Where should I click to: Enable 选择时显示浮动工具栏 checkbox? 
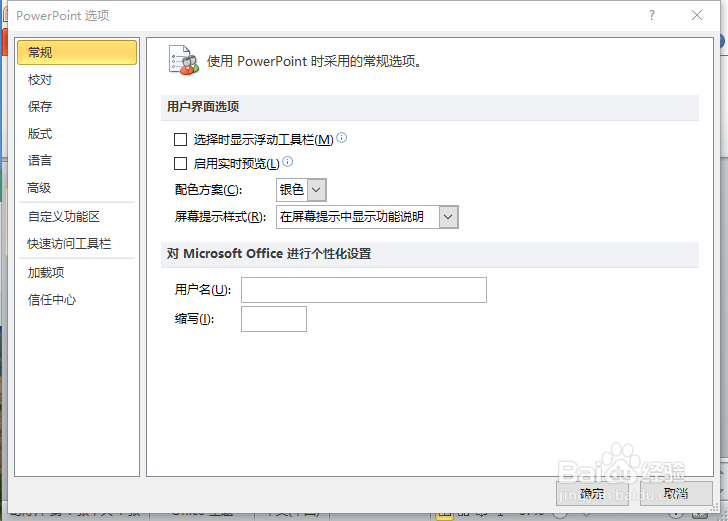[180, 139]
